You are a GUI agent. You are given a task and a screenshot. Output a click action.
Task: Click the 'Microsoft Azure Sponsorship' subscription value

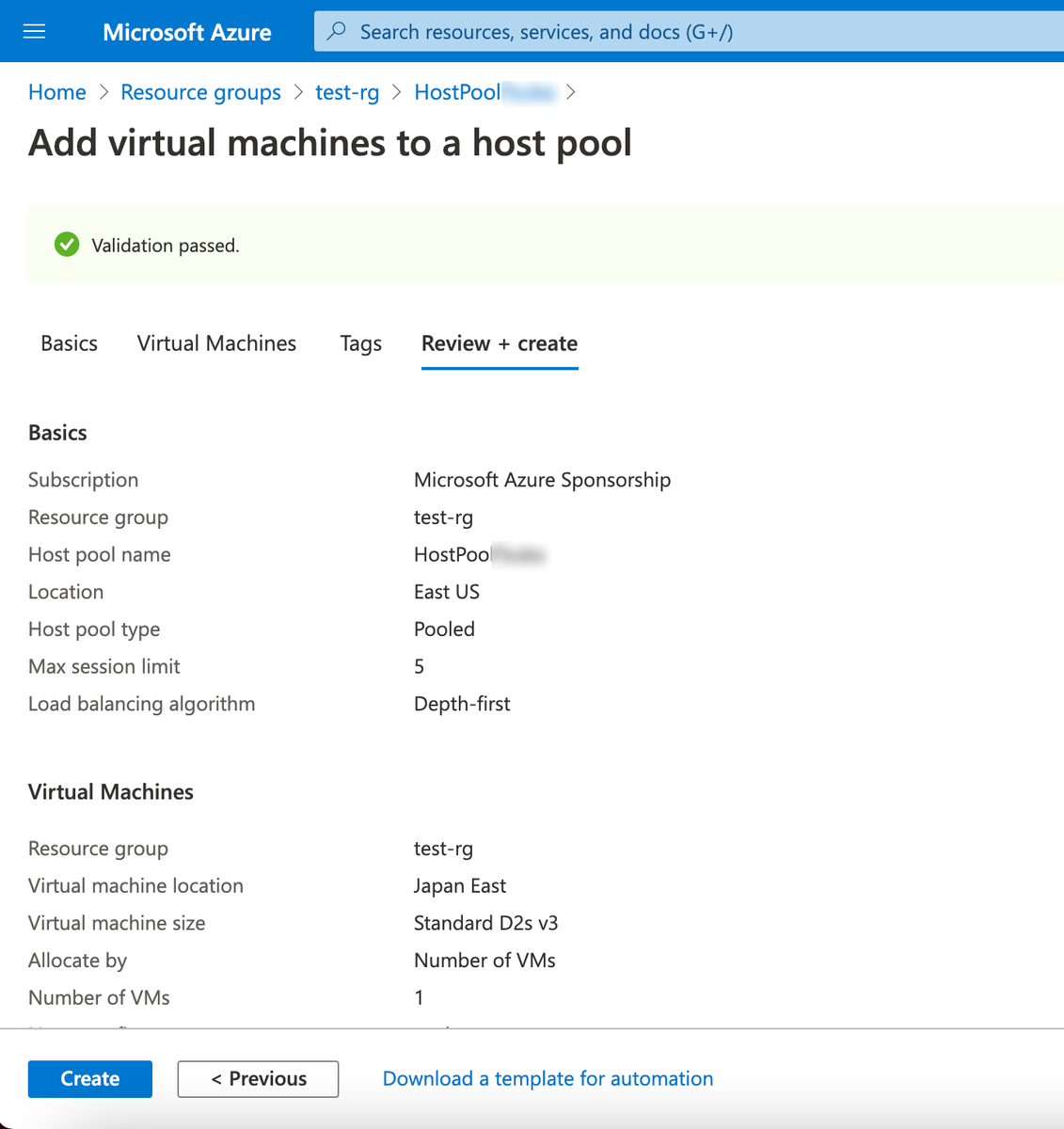pyautogui.click(x=543, y=480)
